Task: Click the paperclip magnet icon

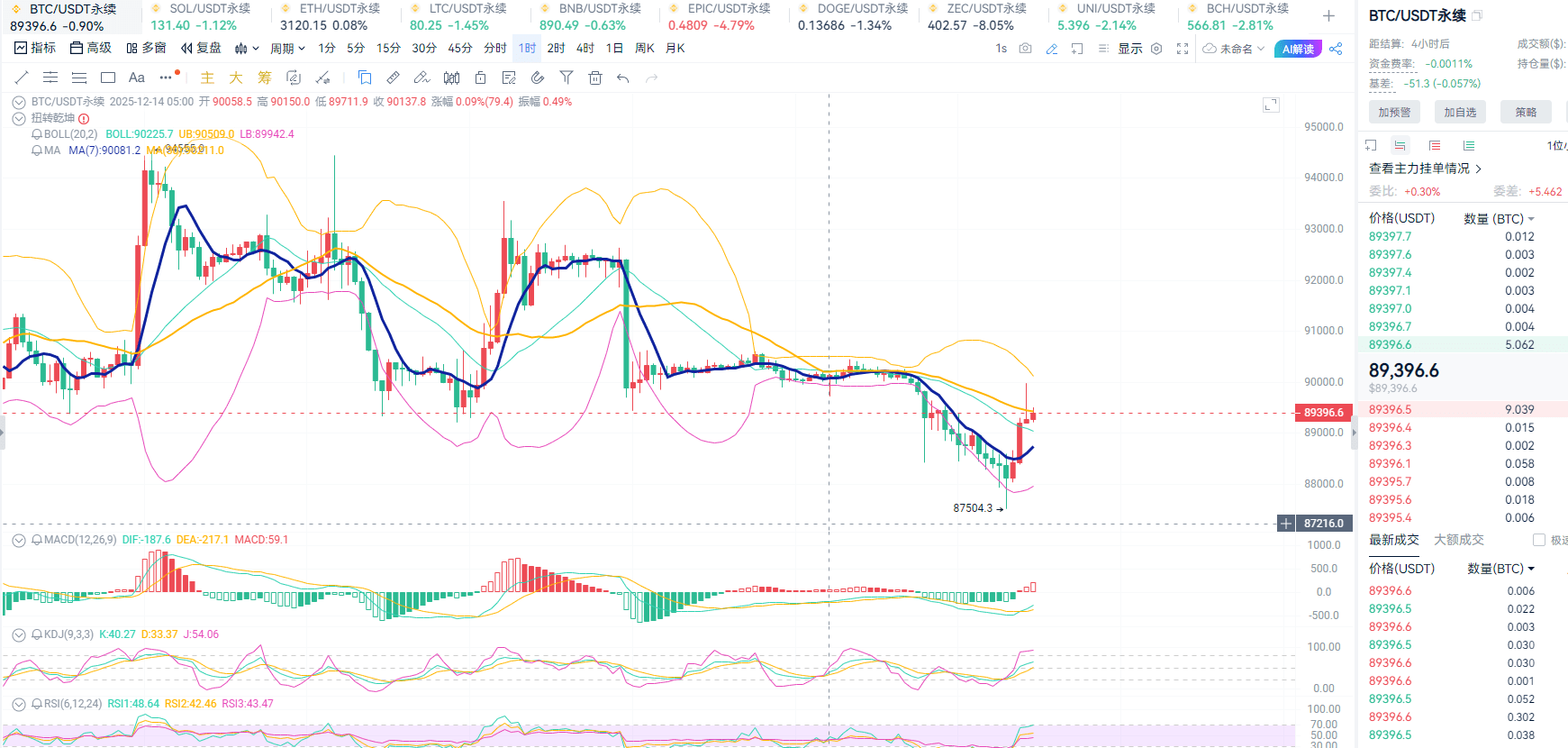Action: [x=538, y=78]
